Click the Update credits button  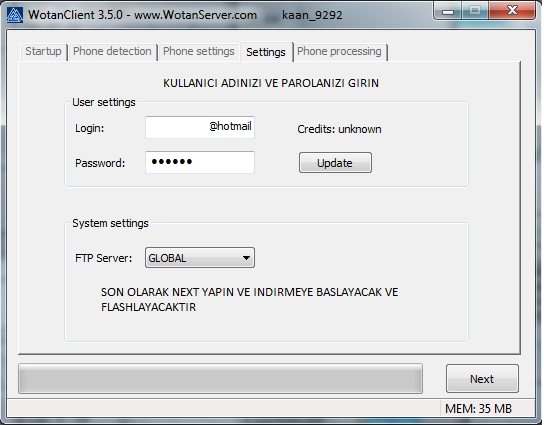pyautogui.click(x=335, y=162)
